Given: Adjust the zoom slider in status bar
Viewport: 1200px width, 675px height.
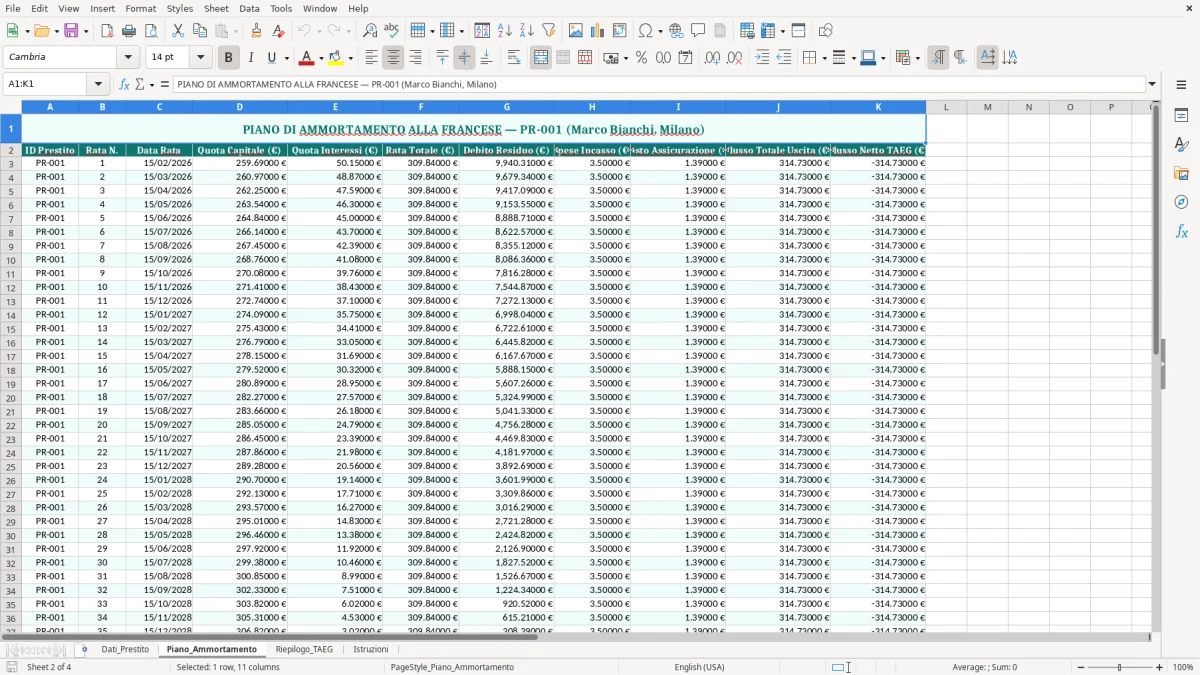Looking at the screenshot, I should click(1119, 667).
